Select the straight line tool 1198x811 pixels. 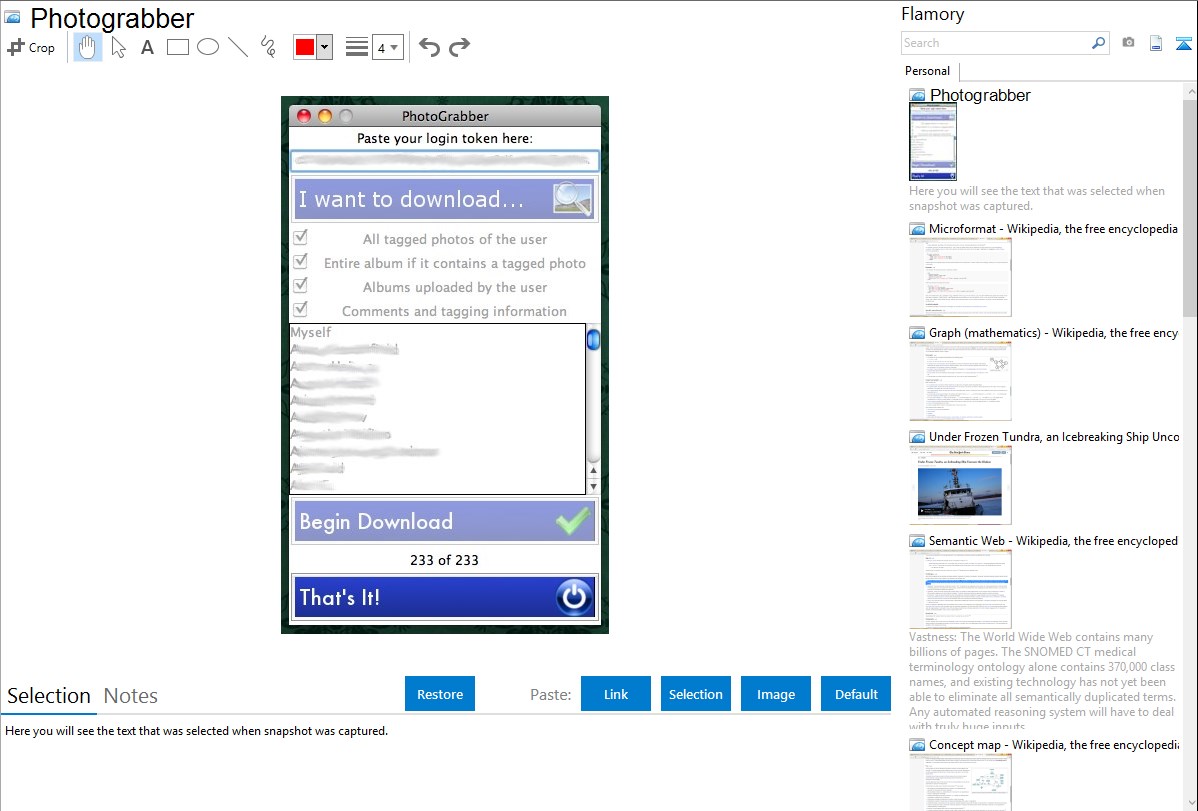[238, 47]
